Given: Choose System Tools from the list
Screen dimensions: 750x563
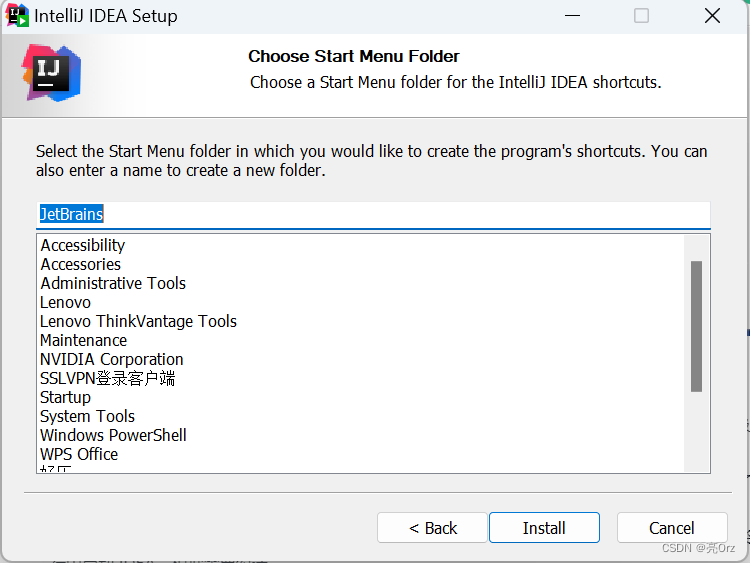Looking at the screenshot, I should point(88,416).
